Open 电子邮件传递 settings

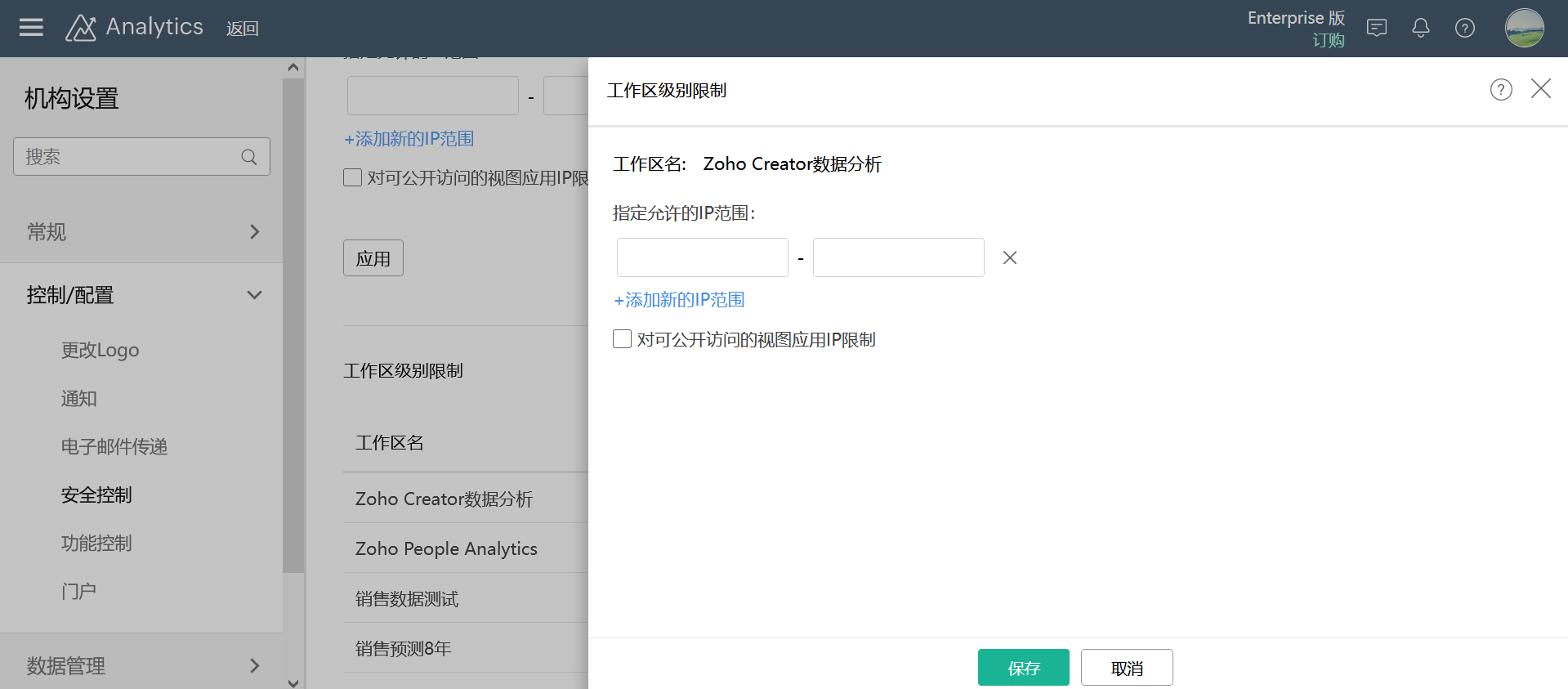[114, 446]
